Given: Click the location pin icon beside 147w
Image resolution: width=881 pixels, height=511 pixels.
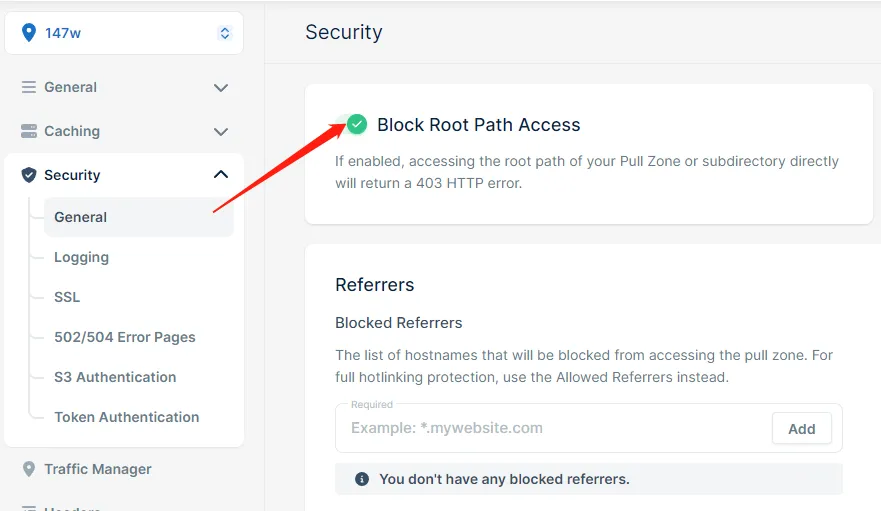Looking at the screenshot, I should 28,33.
